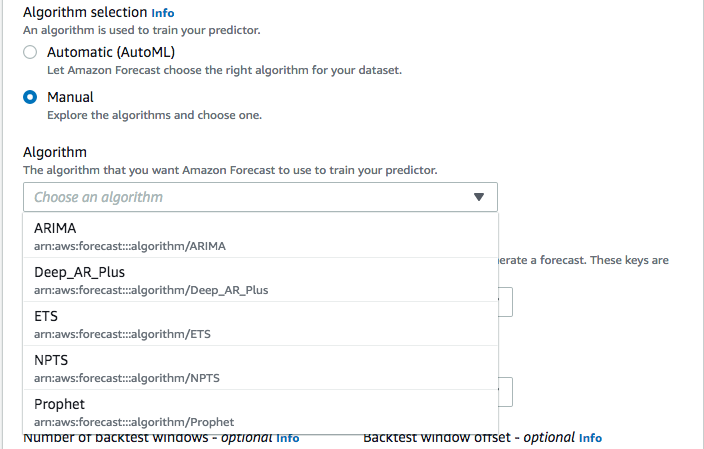Click the arn:aws:forecast:::algorithm/NPTS text

pos(127,378)
